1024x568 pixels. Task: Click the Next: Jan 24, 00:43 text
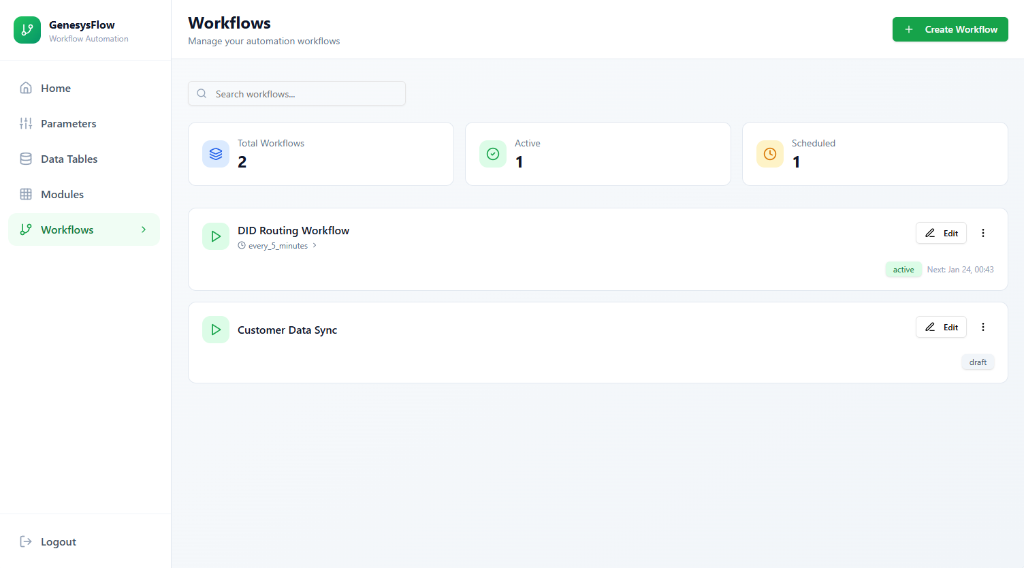pos(960,270)
